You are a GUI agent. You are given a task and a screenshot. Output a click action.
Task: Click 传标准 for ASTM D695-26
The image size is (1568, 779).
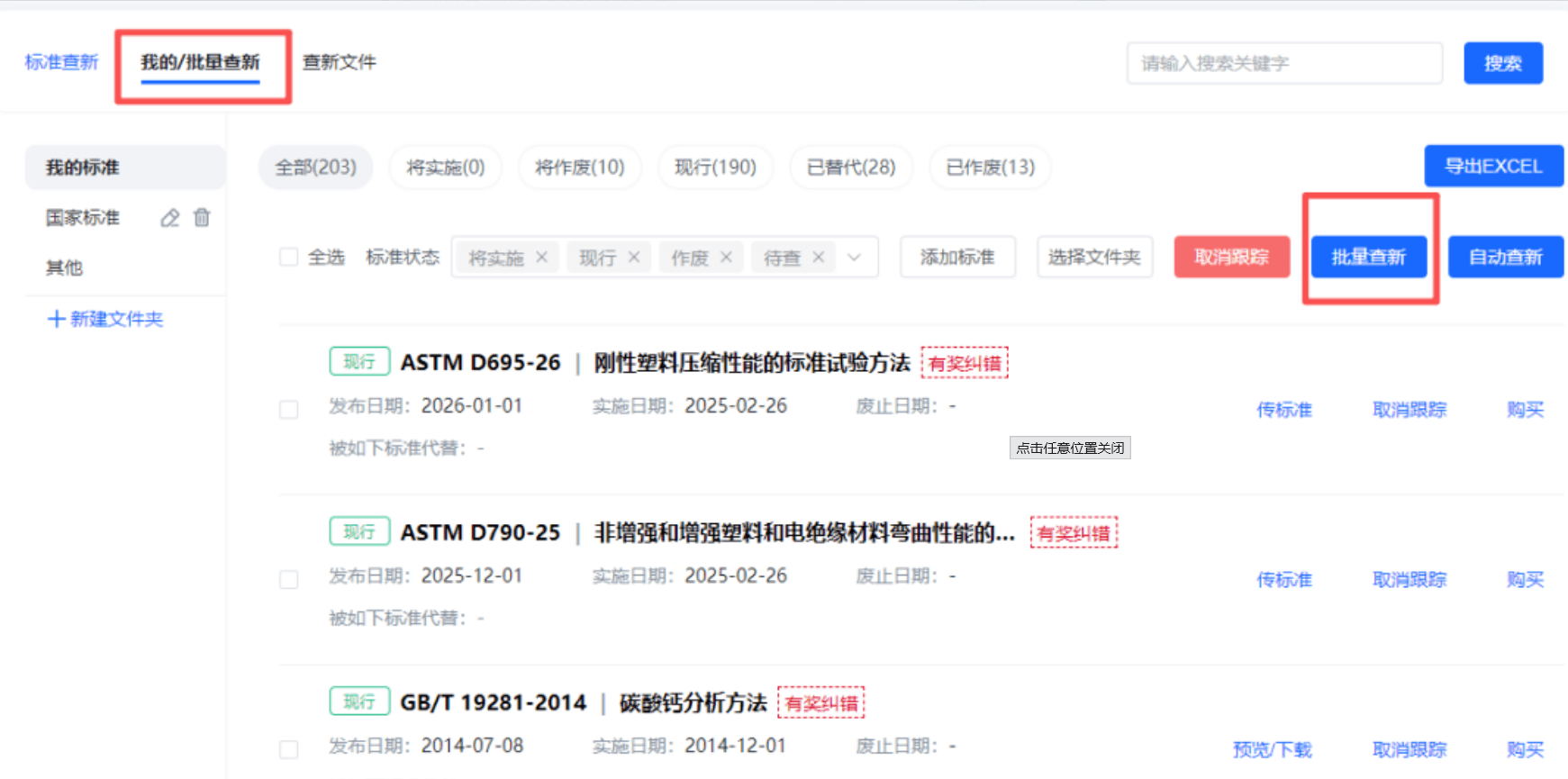pyautogui.click(x=1284, y=410)
